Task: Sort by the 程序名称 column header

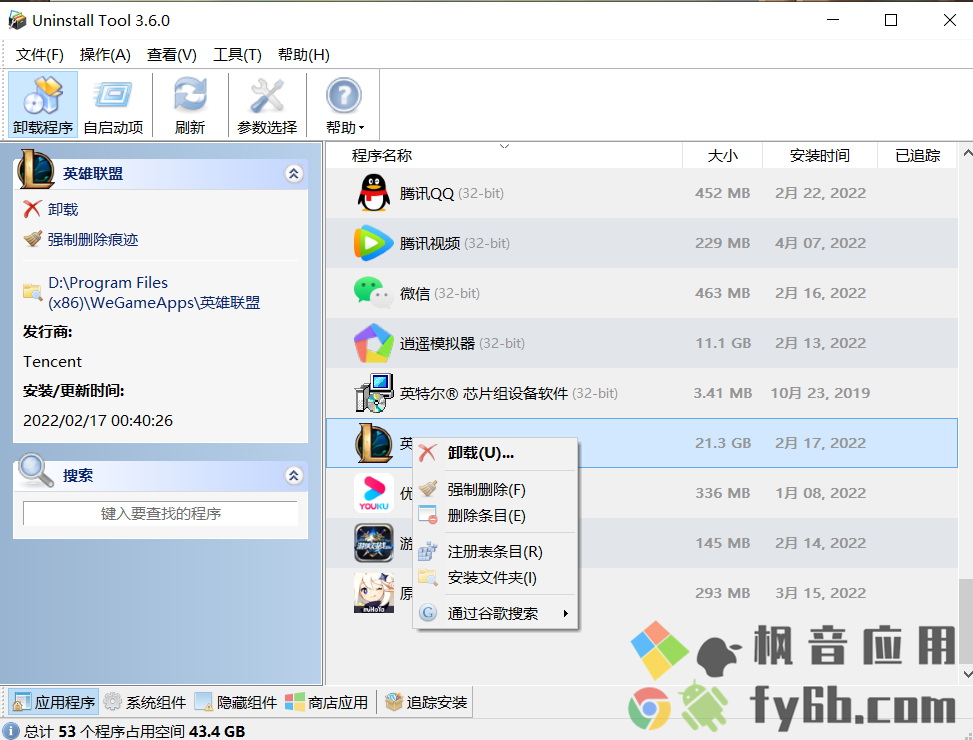Action: tap(504, 156)
